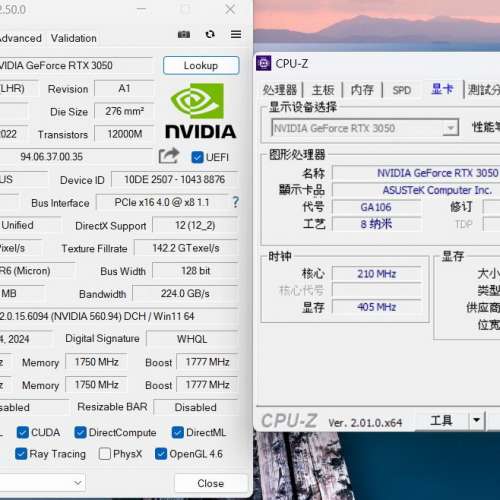Enable the PhysX checkbox

[105, 454]
